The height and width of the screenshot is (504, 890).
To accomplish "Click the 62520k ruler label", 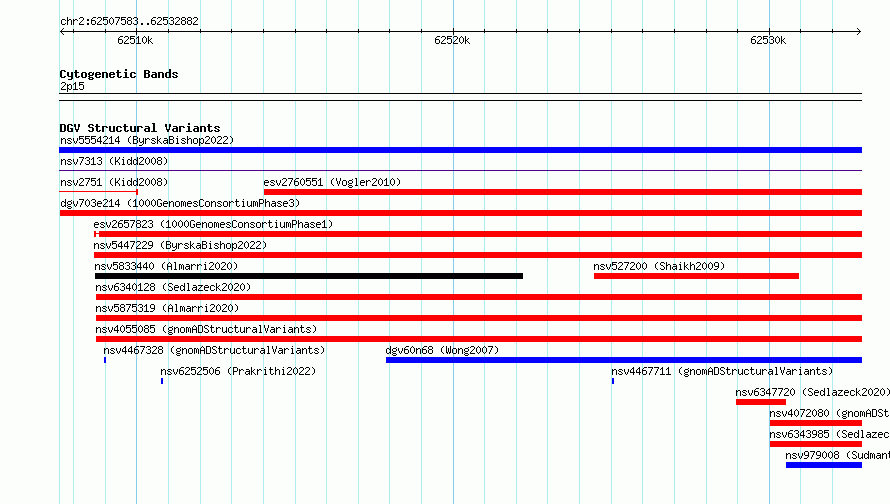I will [452, 40].
